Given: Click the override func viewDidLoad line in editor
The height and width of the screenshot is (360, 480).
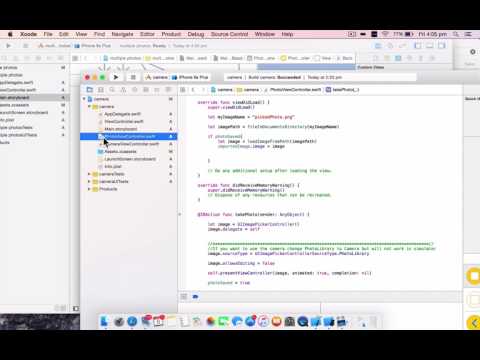Looking at the screenshot, I should (x=233, y=102).
